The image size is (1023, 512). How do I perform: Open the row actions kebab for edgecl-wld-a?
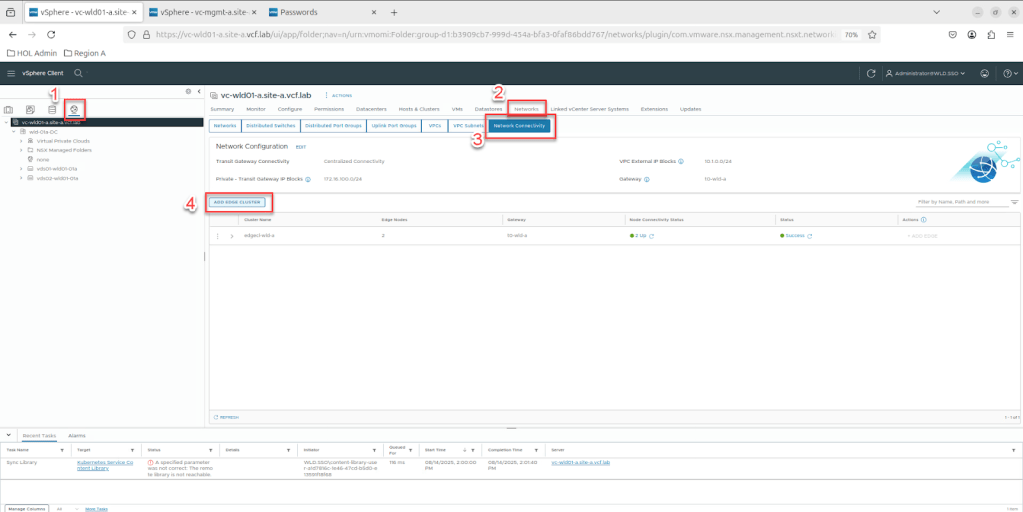click(x=218, y=236)
